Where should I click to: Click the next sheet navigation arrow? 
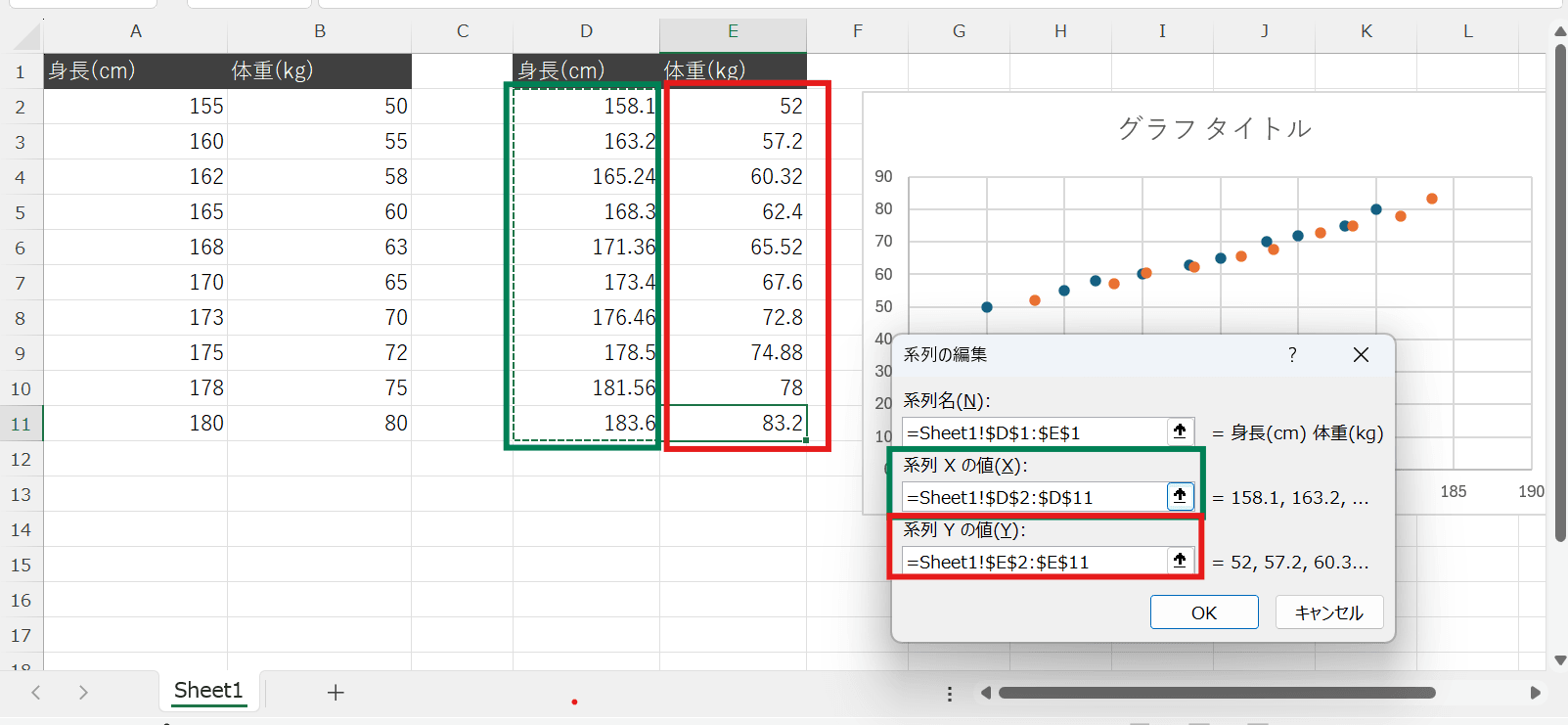pos(83,693)
